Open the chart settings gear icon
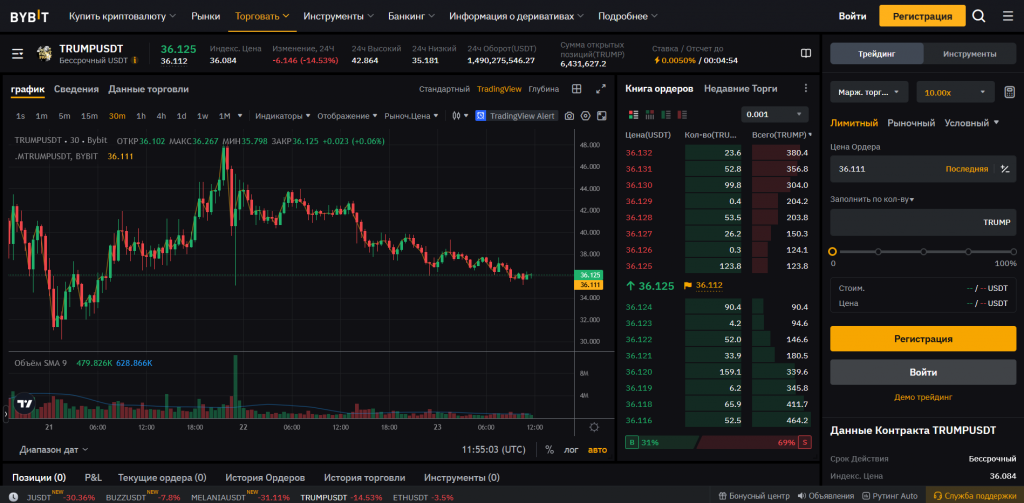The image size is (1024, 503). [584, 116]
